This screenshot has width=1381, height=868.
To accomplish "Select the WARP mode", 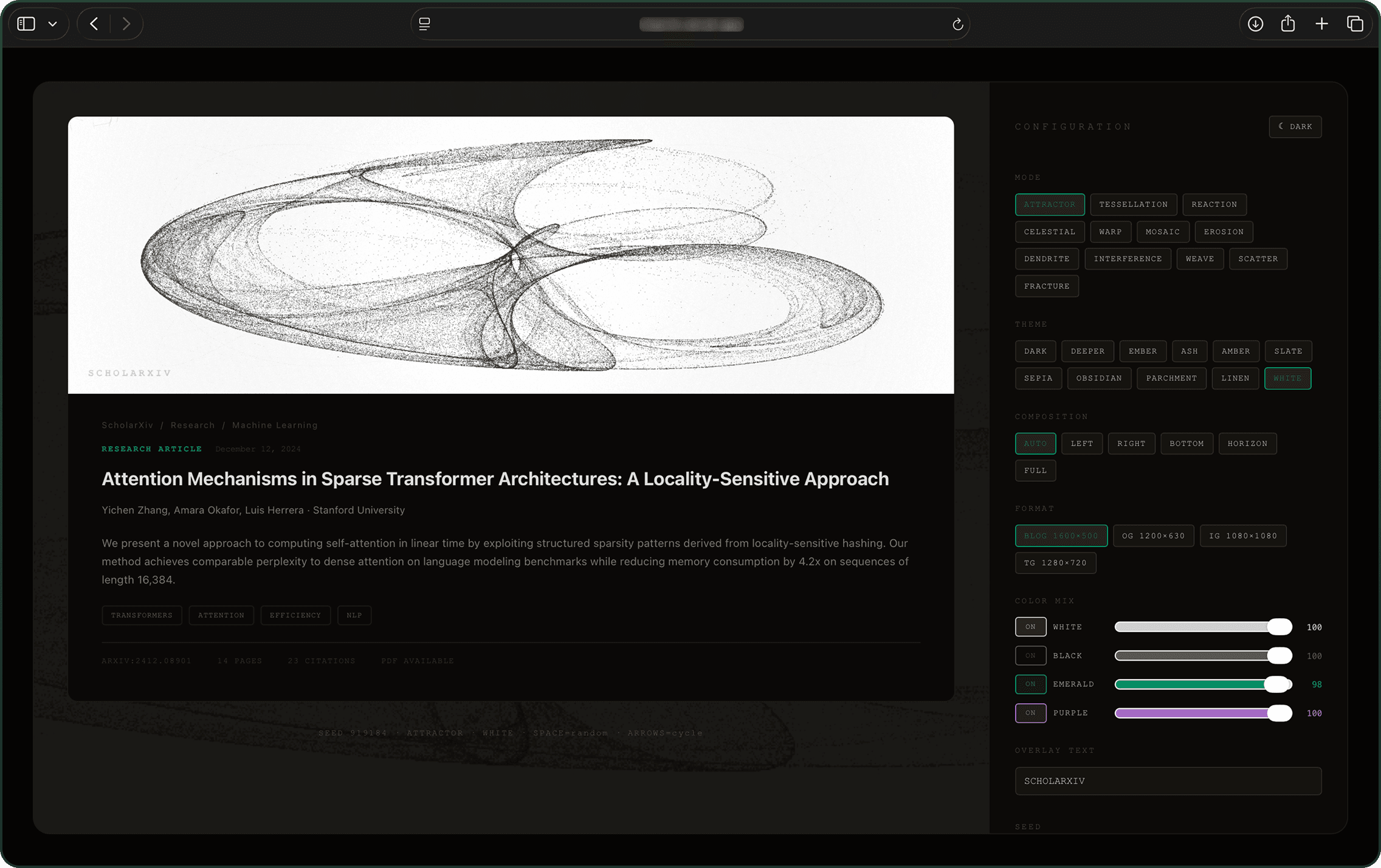I will pyautogui.click(x=1110, y=232).
